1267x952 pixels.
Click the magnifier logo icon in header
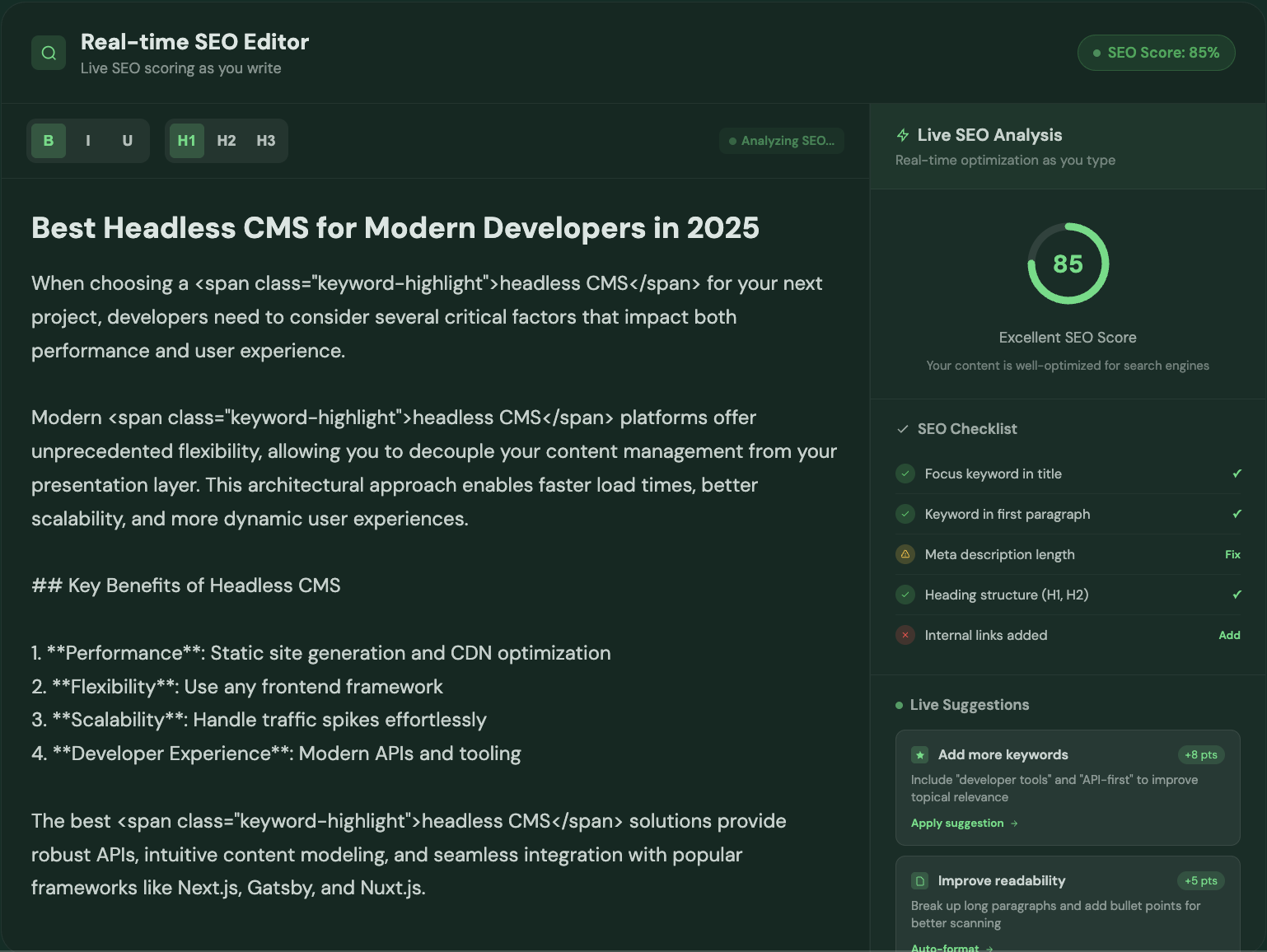(49, 54)
